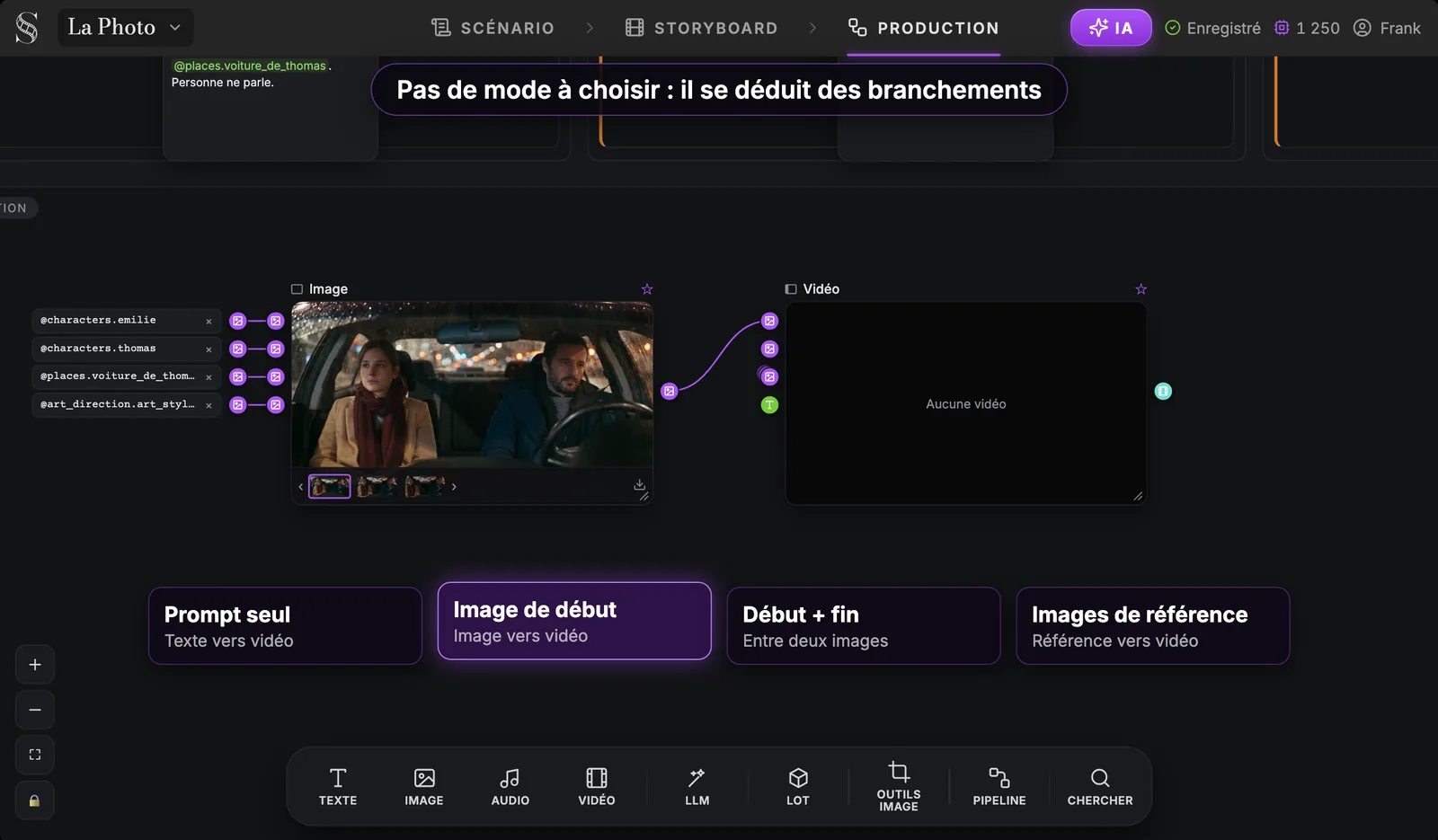Open the La Photo project dropdown
Screen dimensions: 1438x840
(x=125, y=28)
